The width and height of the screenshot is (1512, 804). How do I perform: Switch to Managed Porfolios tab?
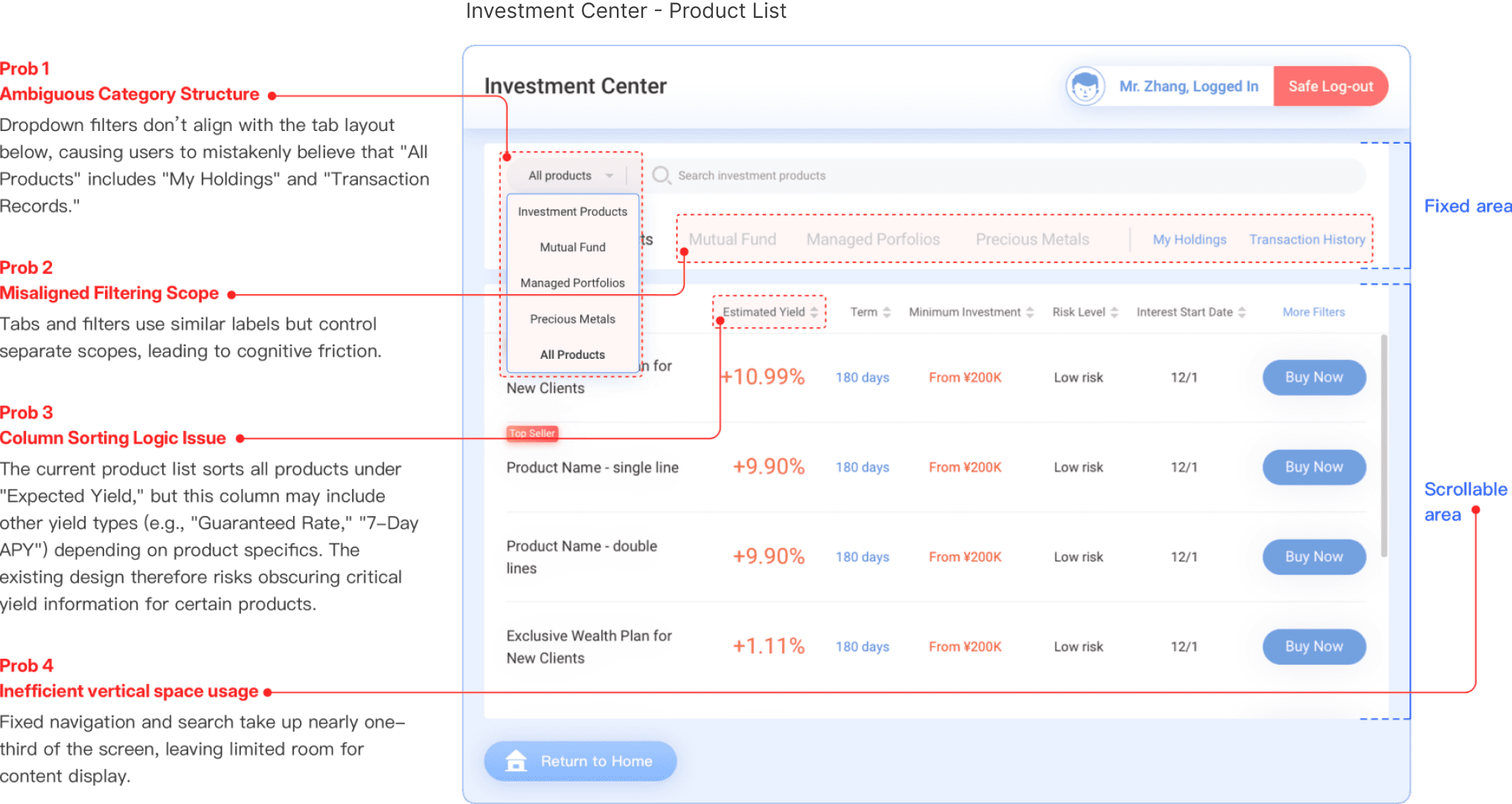pos(873,240)
